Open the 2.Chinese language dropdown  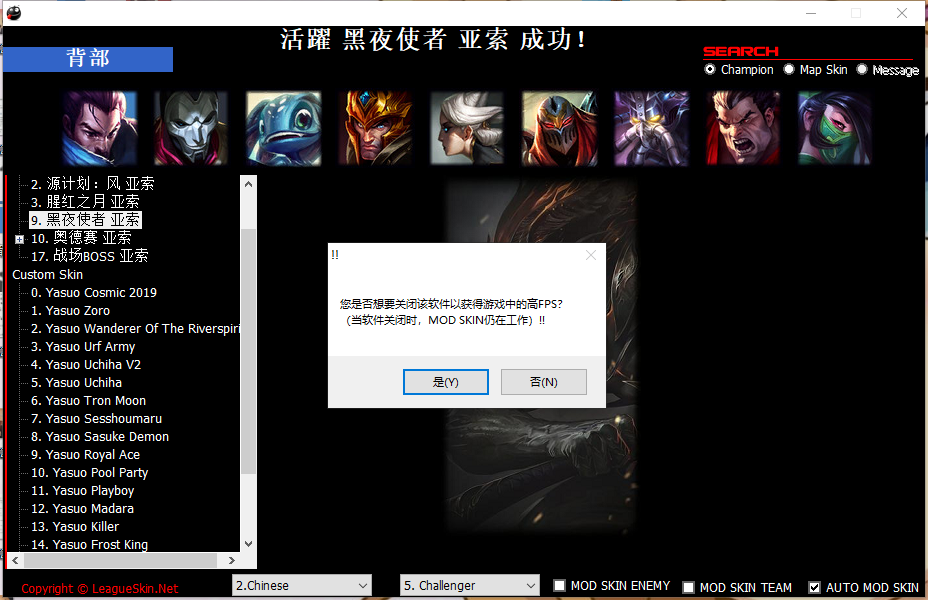pos(302,585)
